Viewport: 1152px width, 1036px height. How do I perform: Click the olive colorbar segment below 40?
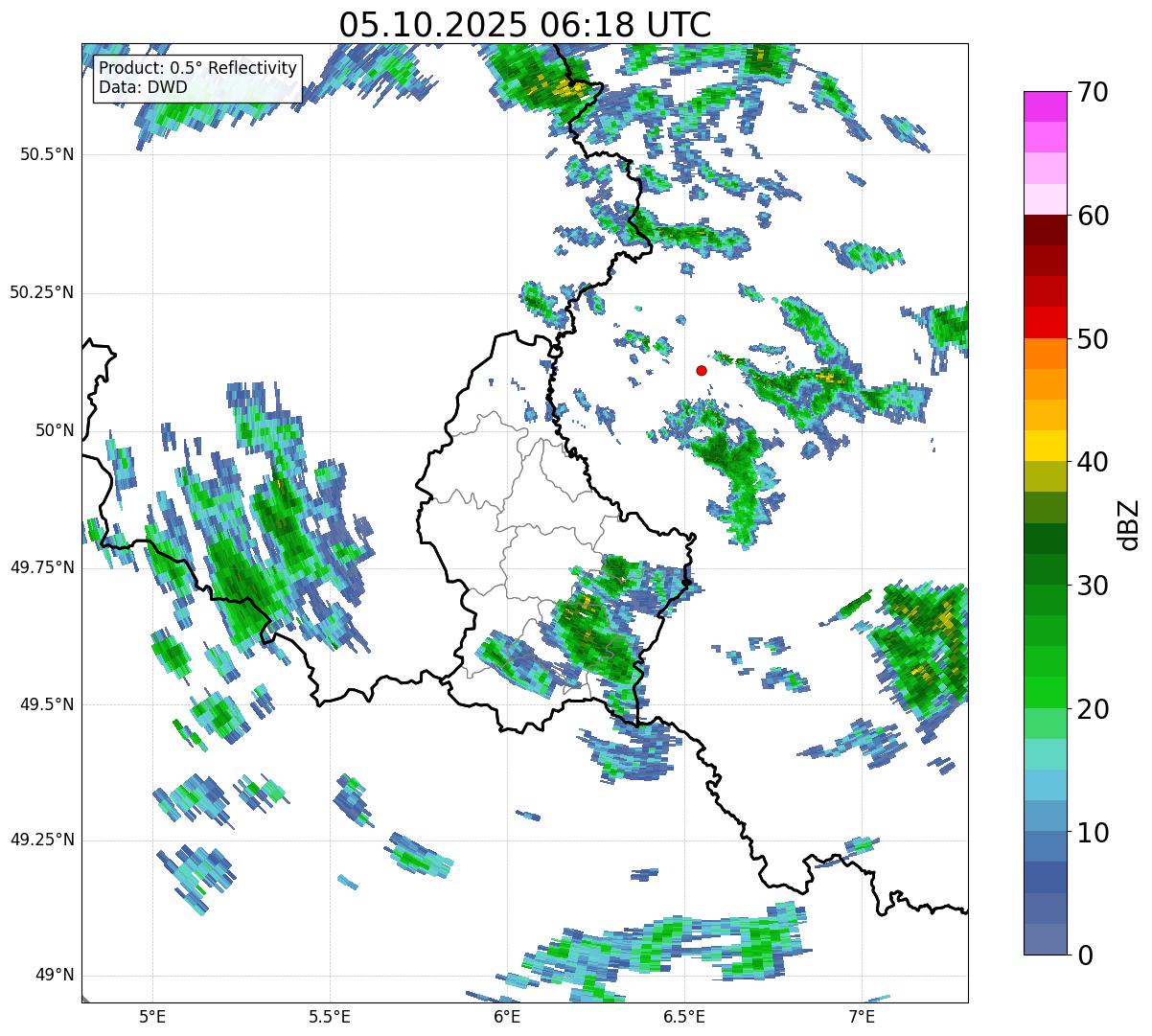(1045, 476)
